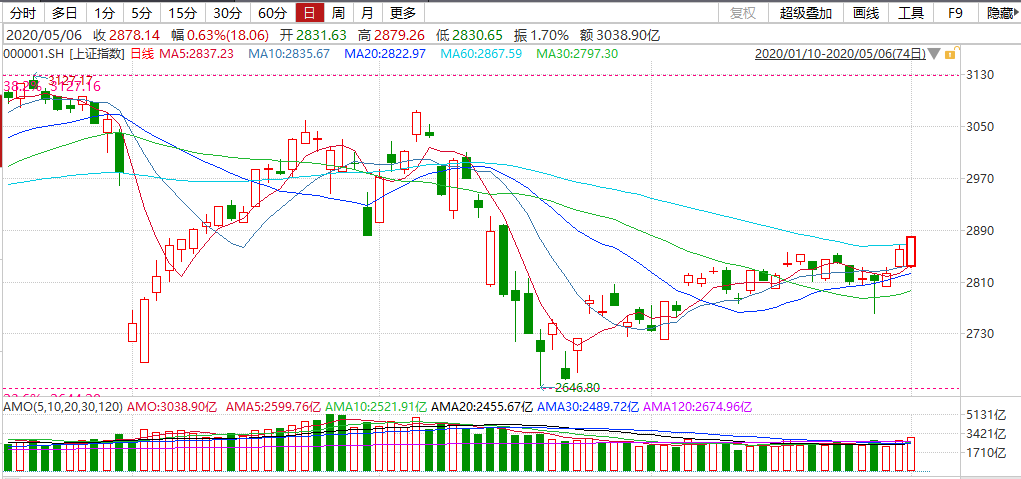Click the 复权 adjustment button

743,13
